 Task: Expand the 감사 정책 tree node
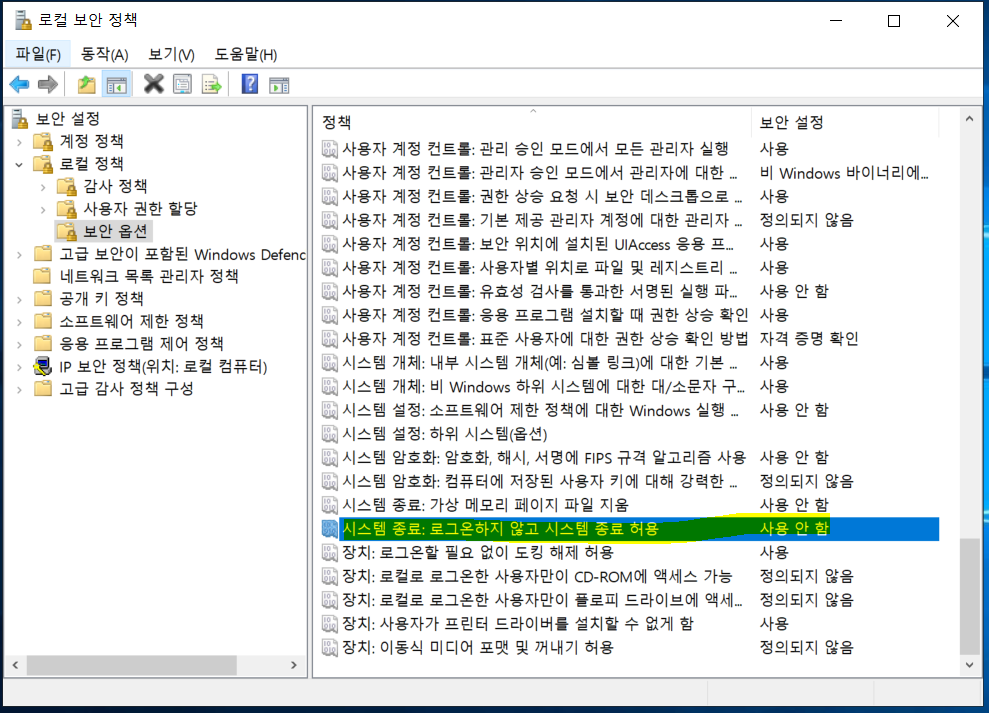tap(43, 187)
